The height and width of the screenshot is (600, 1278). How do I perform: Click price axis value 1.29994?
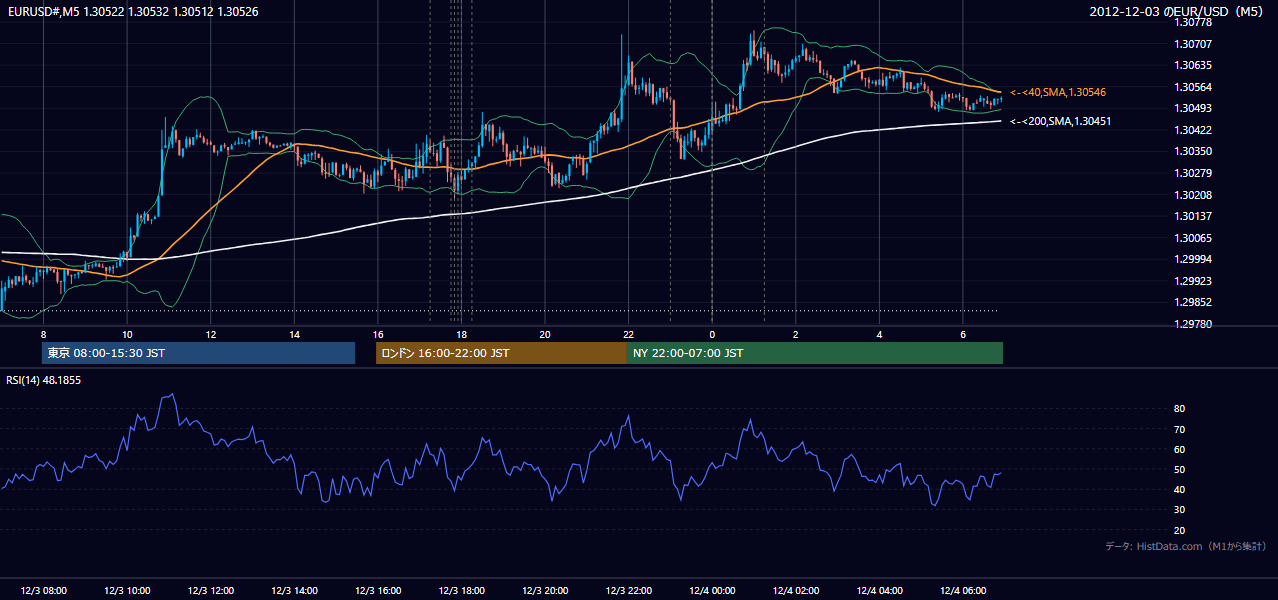tap(1194, 259)
